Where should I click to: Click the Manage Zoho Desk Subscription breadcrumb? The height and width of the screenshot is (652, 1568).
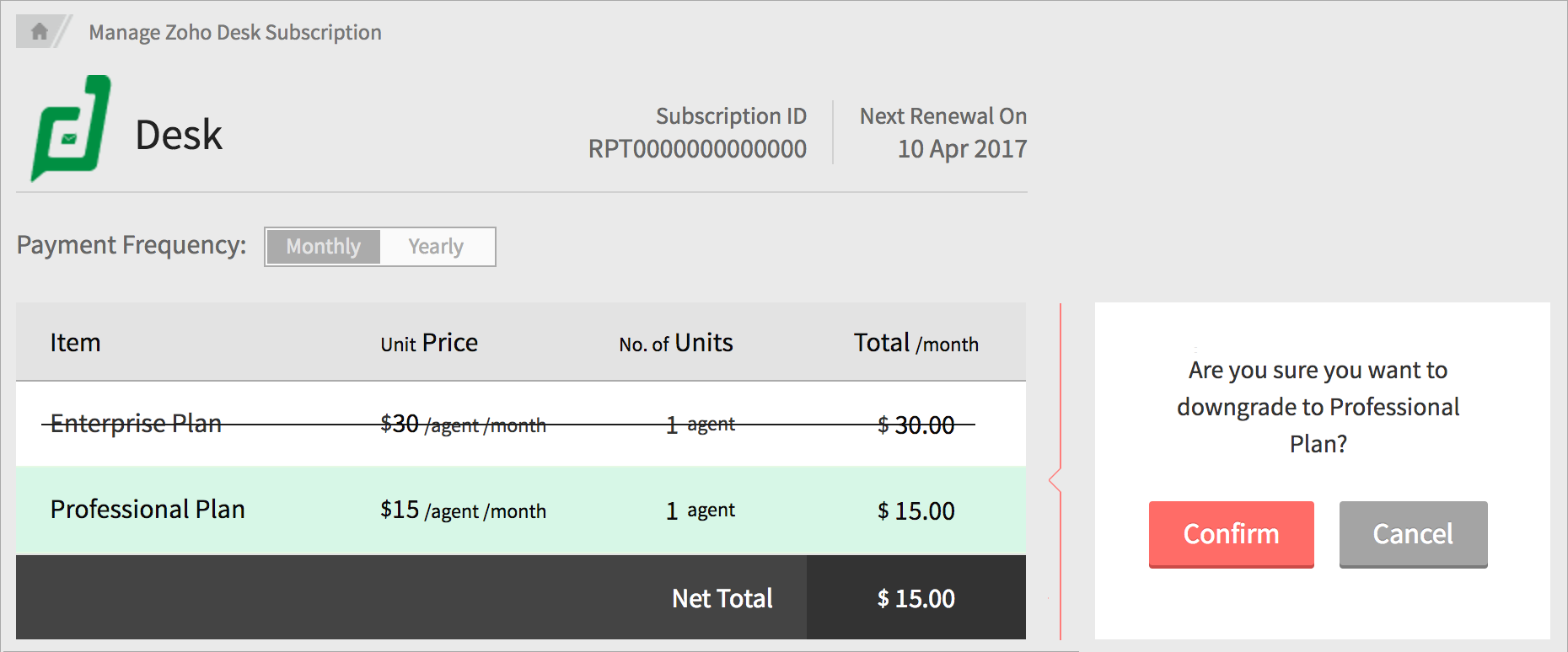(x=235, y=33)
